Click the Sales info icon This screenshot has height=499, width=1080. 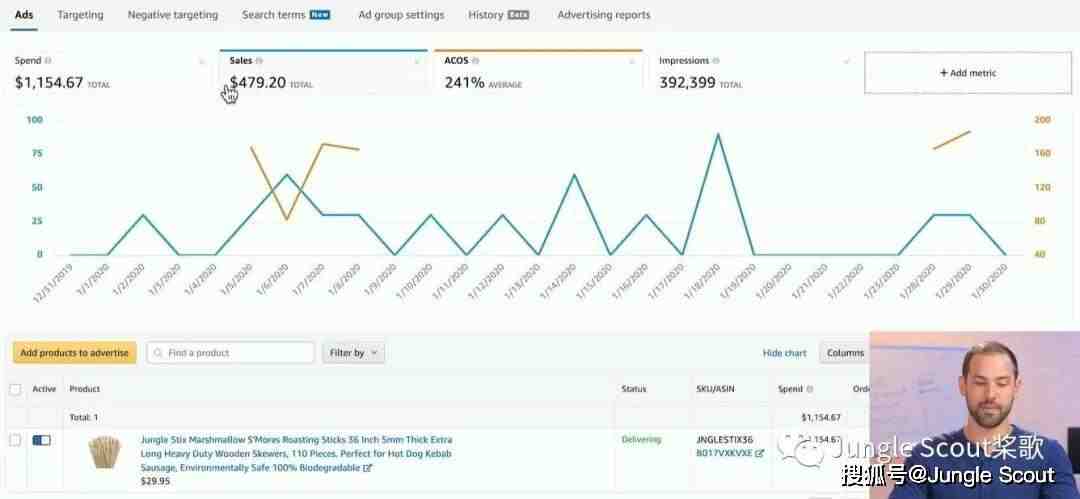point(259,61)
